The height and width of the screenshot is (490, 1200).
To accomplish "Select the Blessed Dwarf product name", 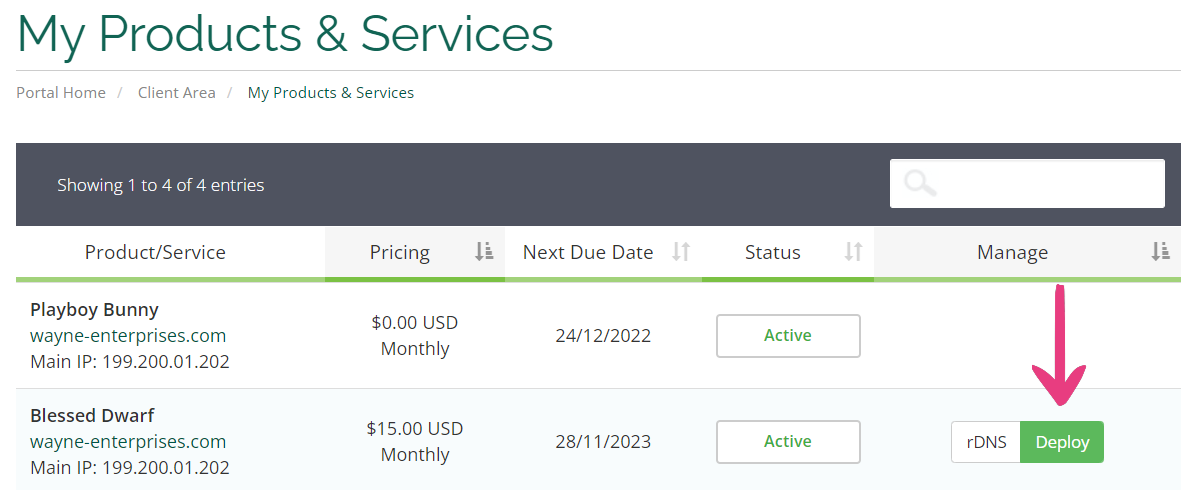I will 92,415.
